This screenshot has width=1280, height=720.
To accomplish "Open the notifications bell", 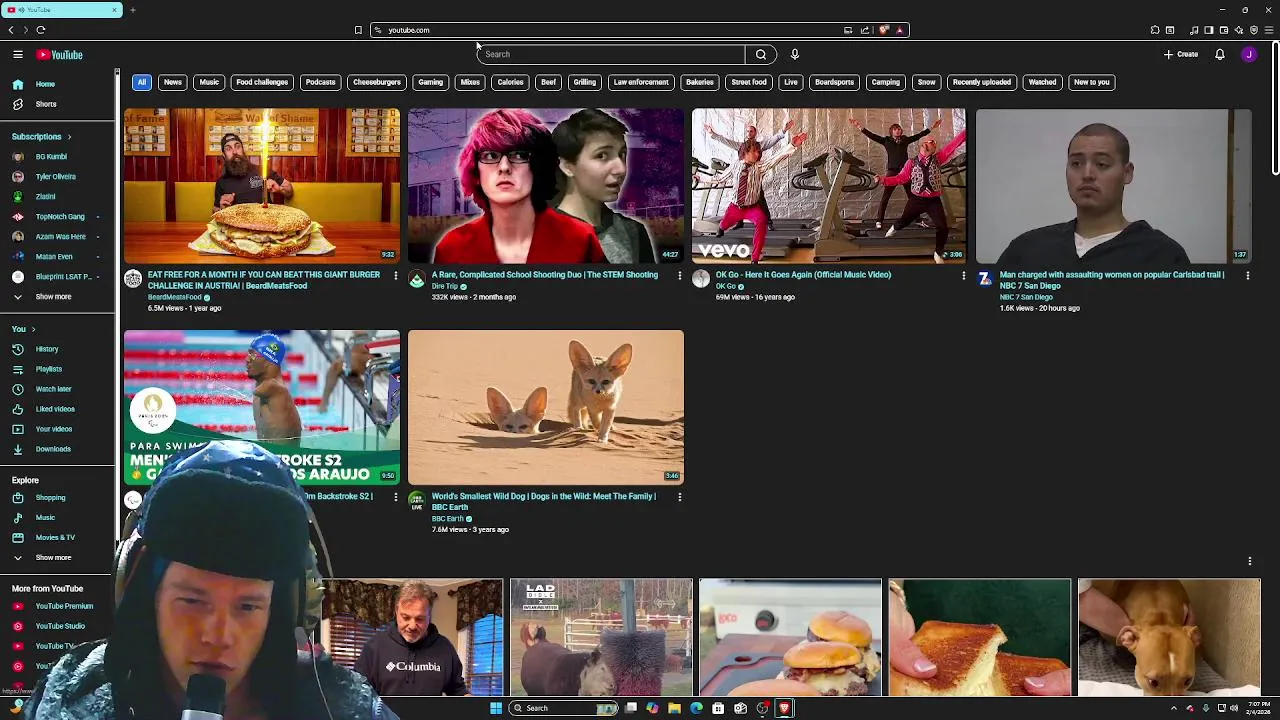I will pyautogui.click(x=1220, y=54).
